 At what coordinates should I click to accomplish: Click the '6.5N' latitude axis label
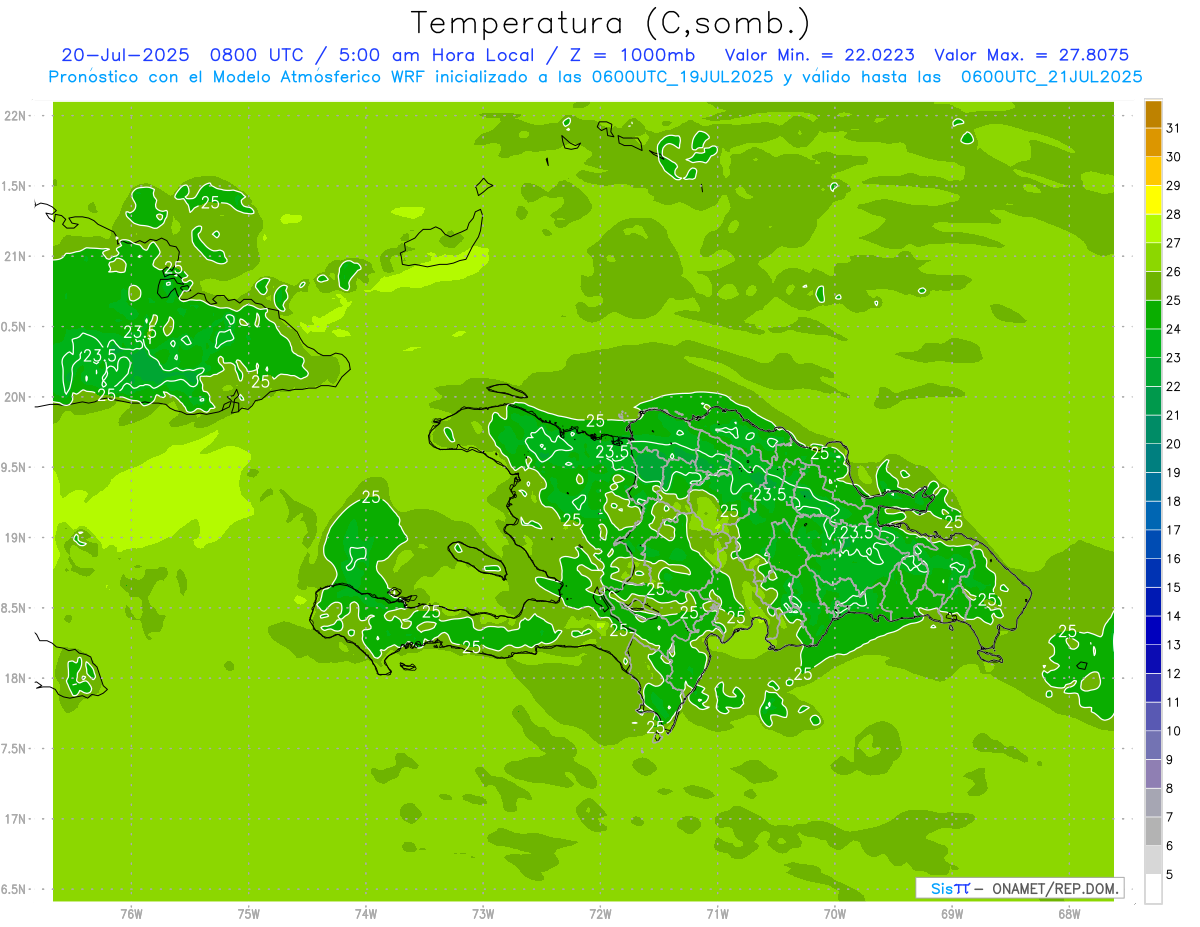pos(15,890)
